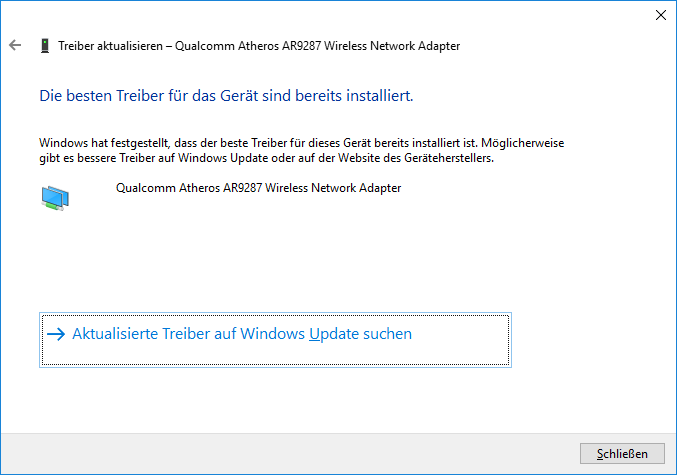Go back with the arrow icon

pos(15,45)
